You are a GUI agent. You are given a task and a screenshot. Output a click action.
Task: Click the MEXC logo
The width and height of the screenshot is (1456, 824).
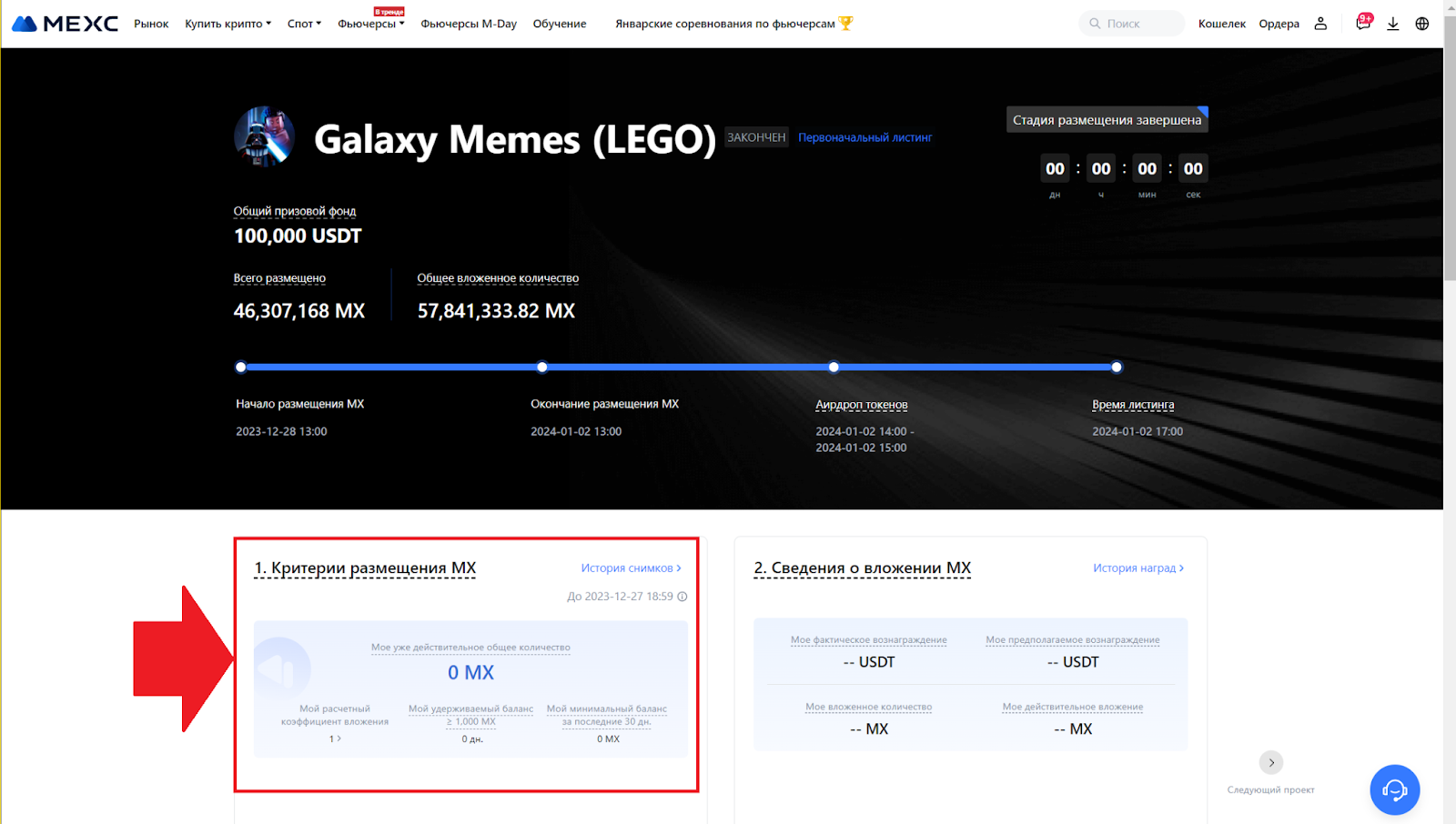click(x=65, y=24)
